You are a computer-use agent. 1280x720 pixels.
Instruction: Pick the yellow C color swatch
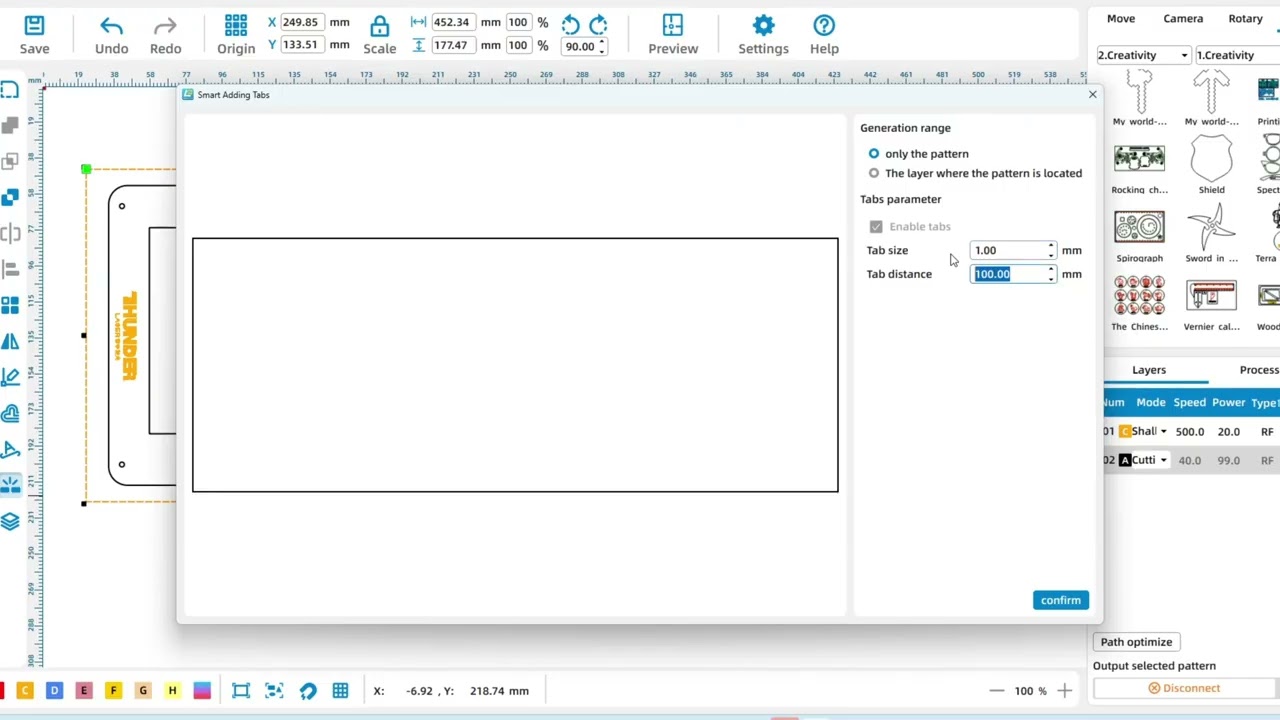25,690
